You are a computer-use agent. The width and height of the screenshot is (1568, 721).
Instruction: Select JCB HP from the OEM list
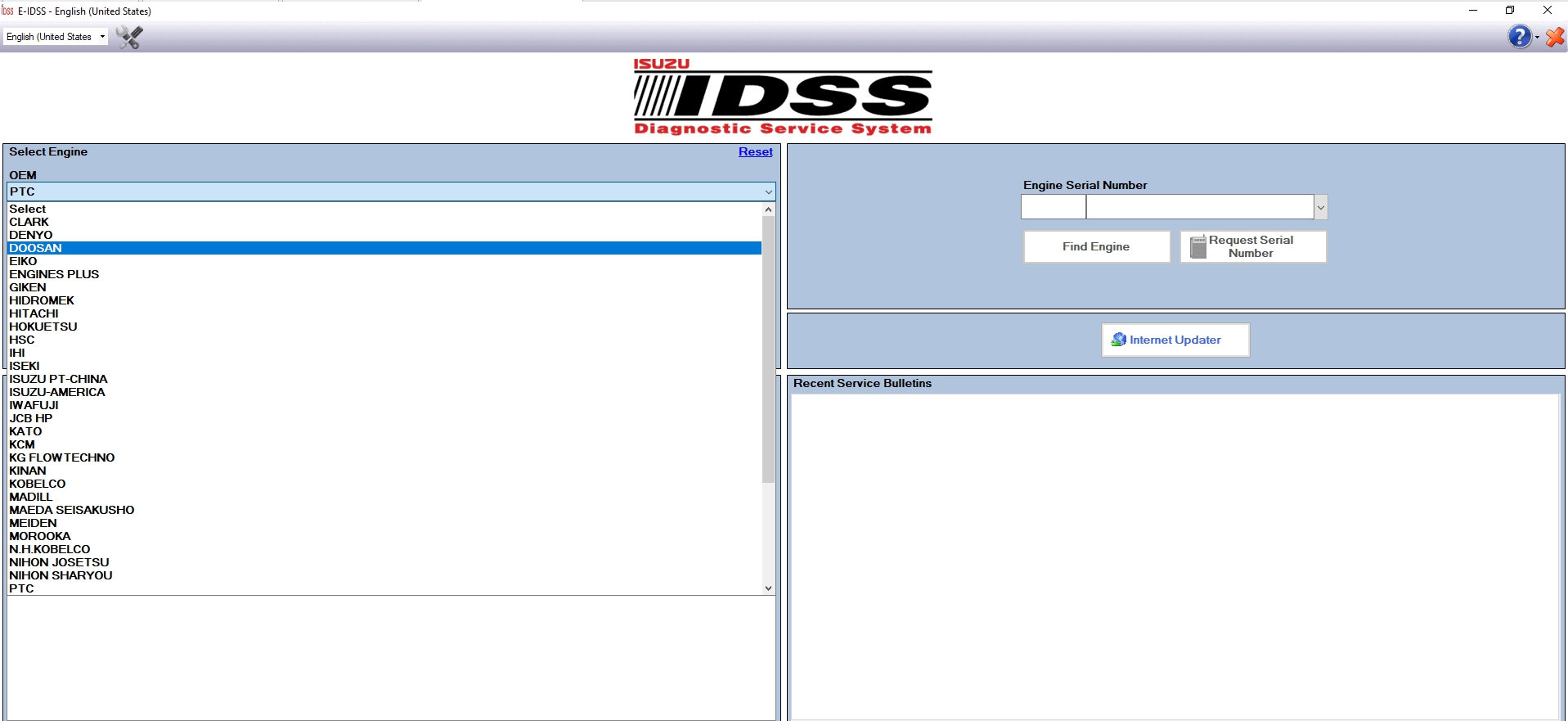(384, 418)
